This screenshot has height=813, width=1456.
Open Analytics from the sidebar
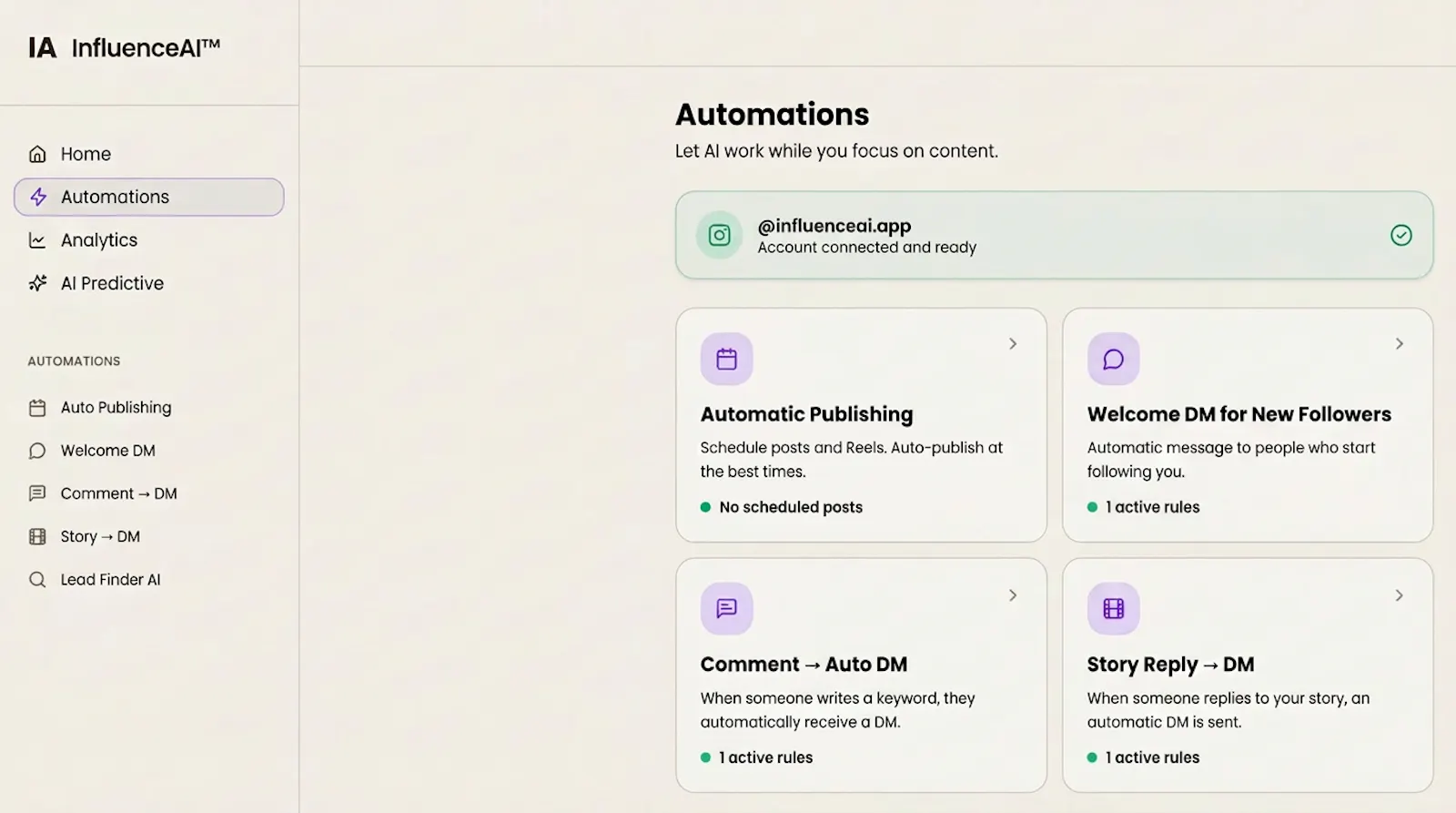point(149,240)
